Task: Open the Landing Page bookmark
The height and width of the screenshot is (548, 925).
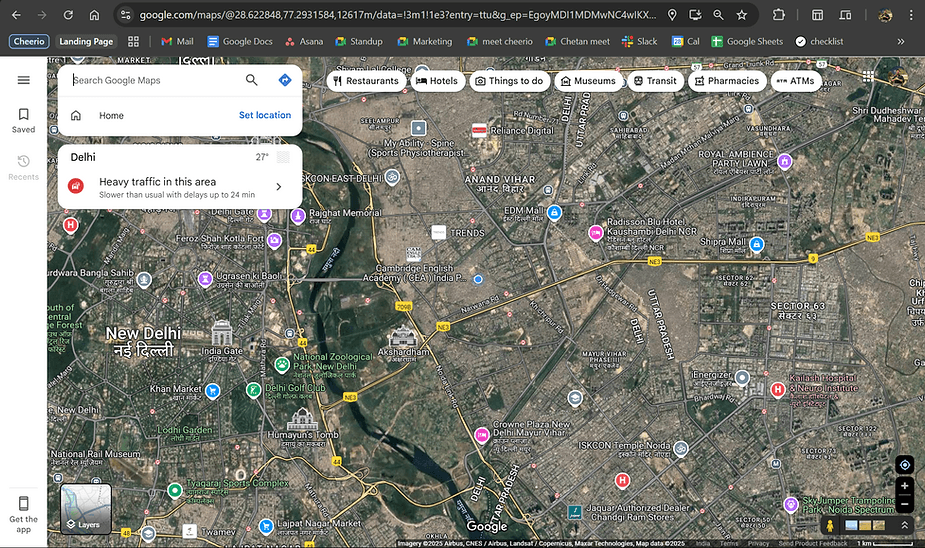Action: tap(86, 41)
